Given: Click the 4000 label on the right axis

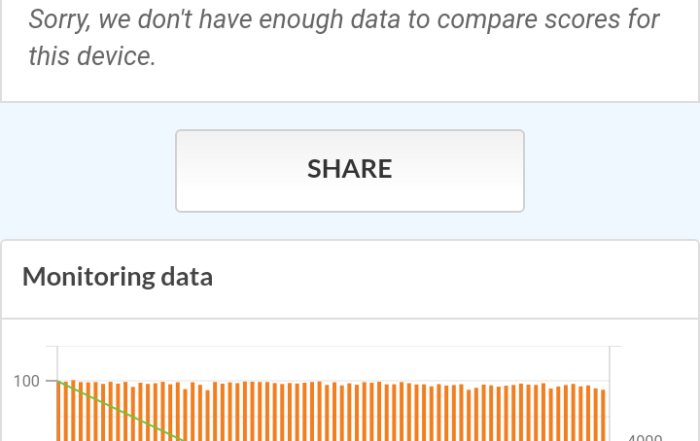Looking at the screenshot, I should [643, 437].
